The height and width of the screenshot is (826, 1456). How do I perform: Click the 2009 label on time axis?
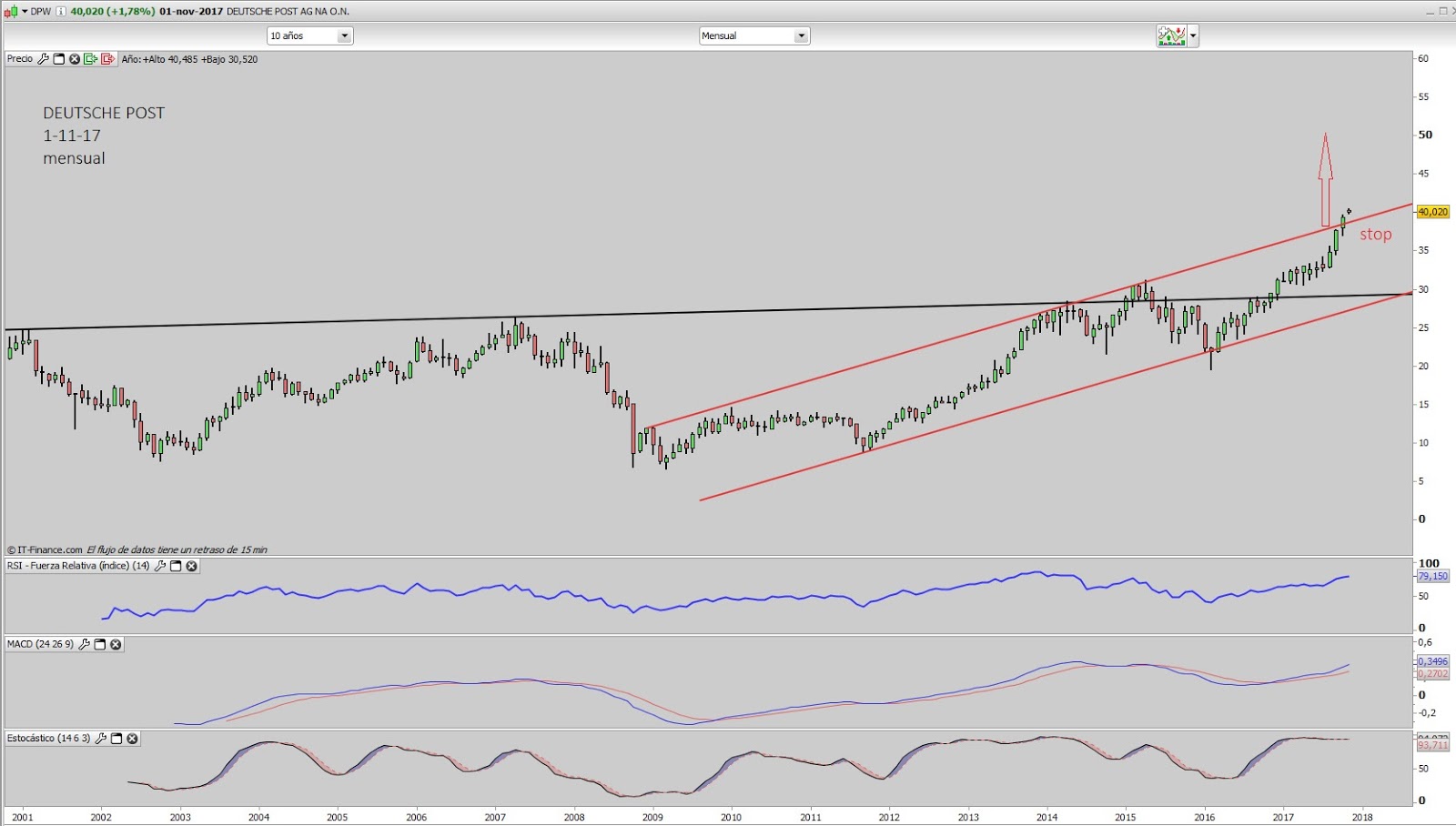tap(652, 817)
